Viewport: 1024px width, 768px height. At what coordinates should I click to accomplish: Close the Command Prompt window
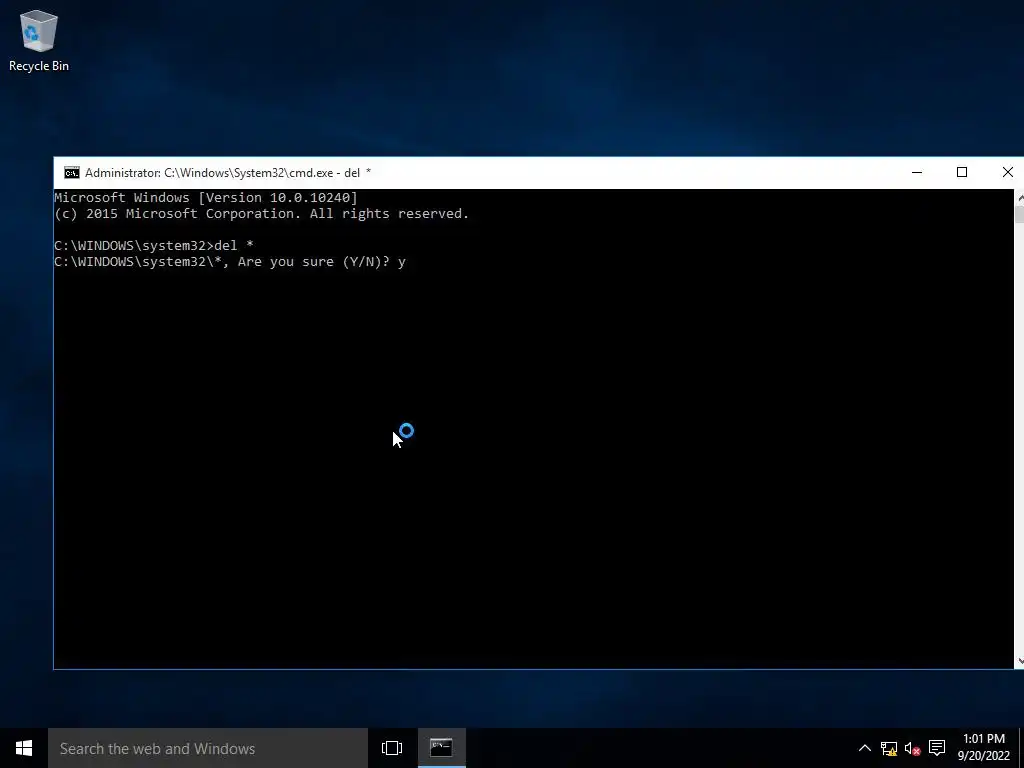point(1007,172)
